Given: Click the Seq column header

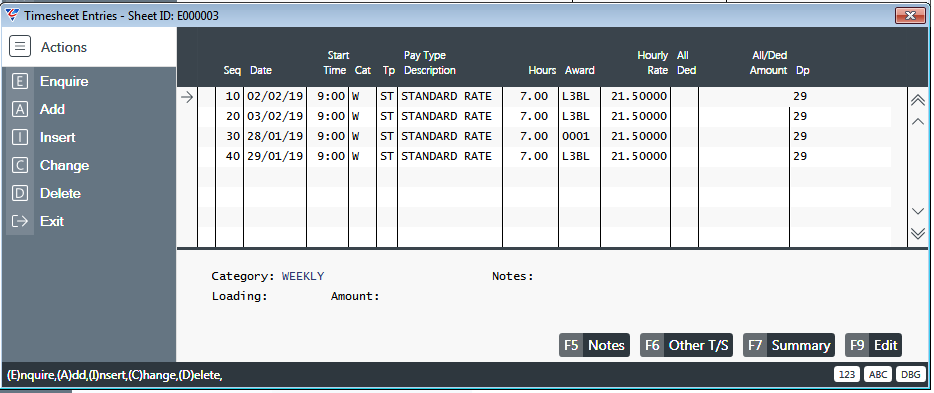Looking at the screenshot, I should (x=232, y=70).
